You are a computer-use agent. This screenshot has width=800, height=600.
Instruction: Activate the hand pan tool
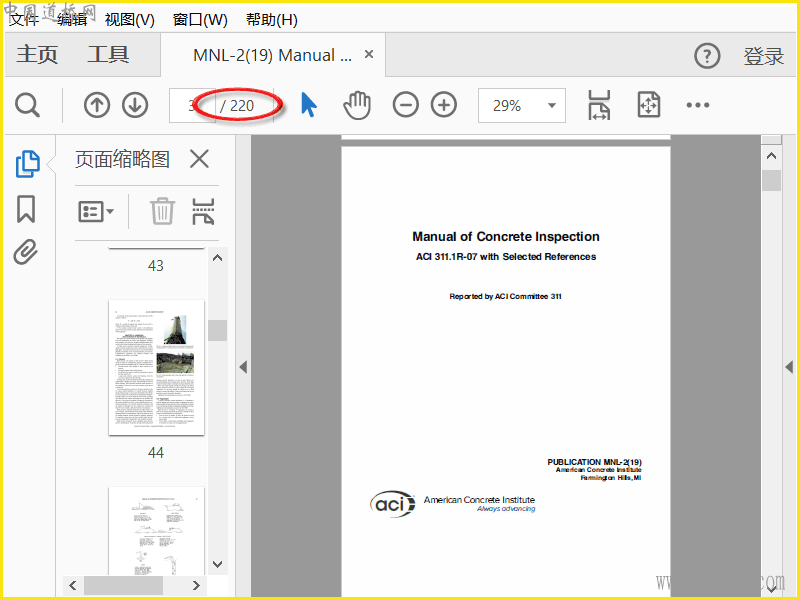coord(357,105)
